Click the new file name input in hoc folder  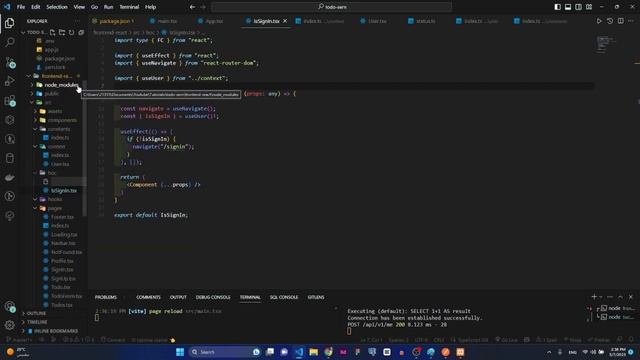[67, 182]
